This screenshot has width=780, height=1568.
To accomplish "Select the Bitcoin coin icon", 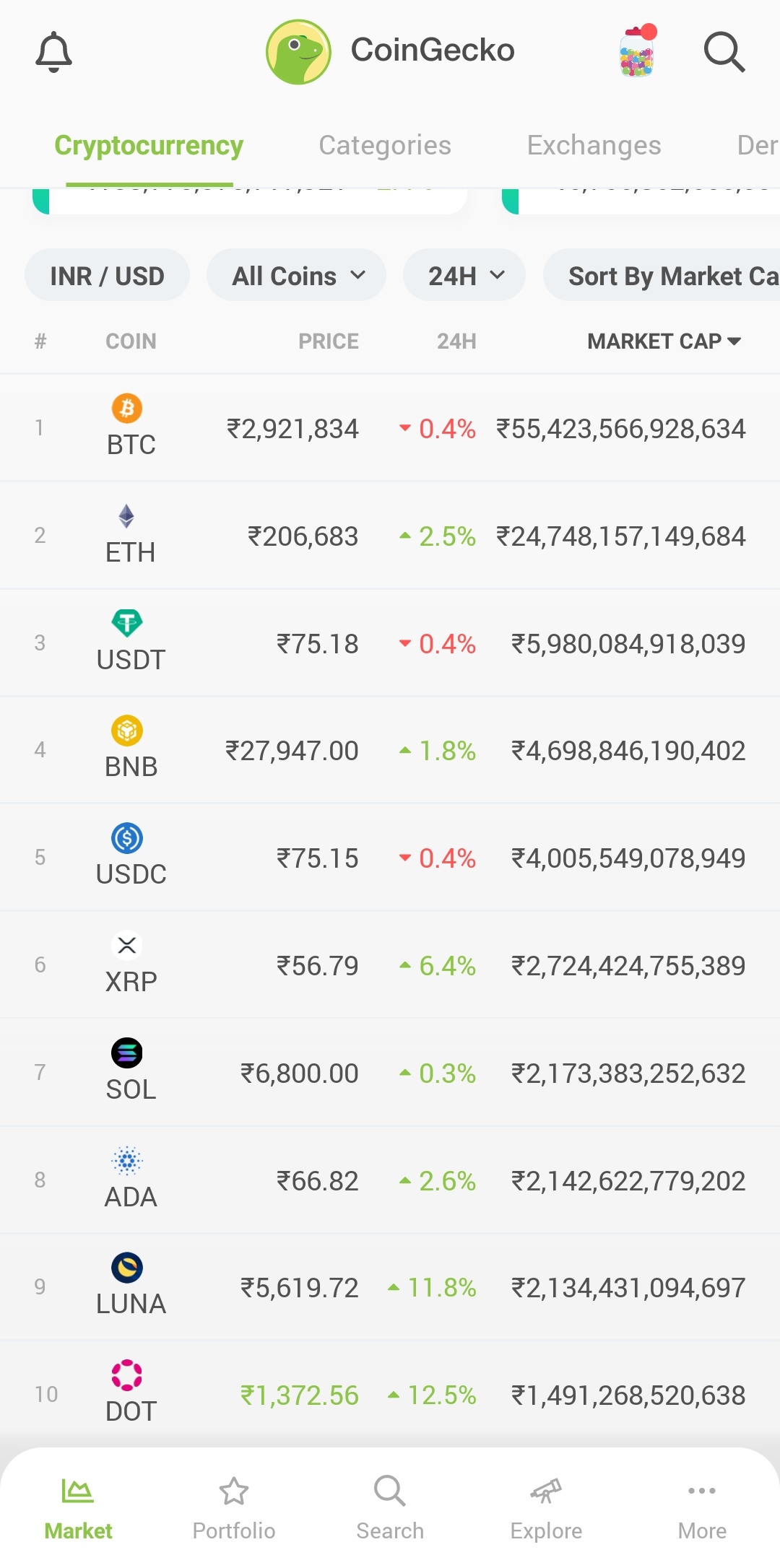I will tap(127, 409).
